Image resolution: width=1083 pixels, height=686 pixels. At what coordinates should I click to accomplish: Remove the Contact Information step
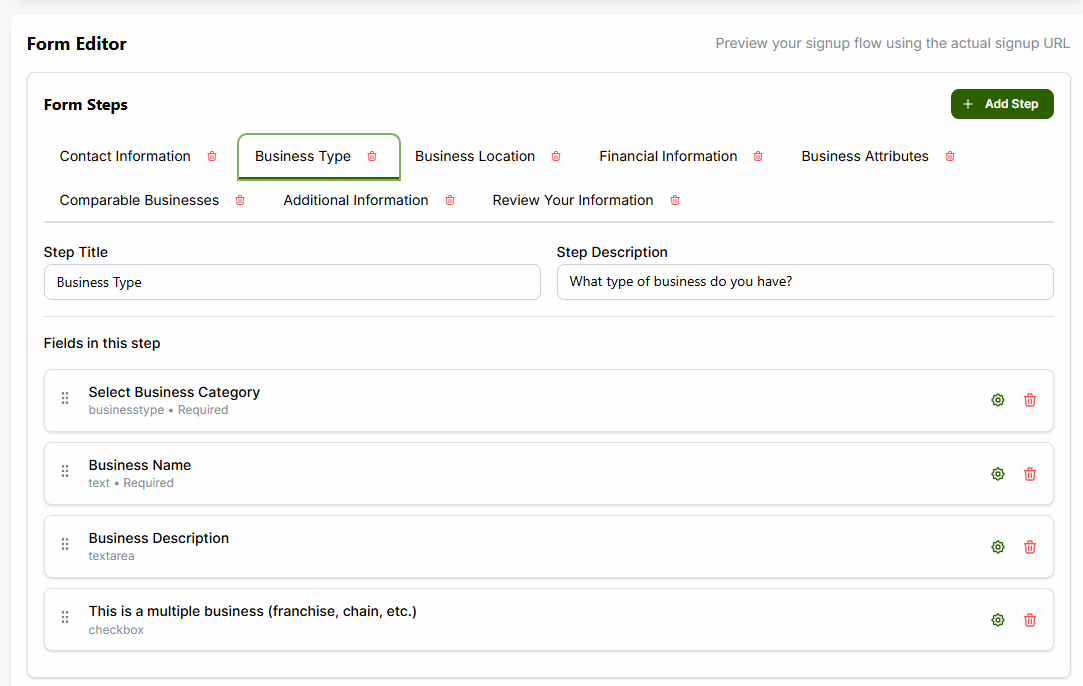coord(211,156)
